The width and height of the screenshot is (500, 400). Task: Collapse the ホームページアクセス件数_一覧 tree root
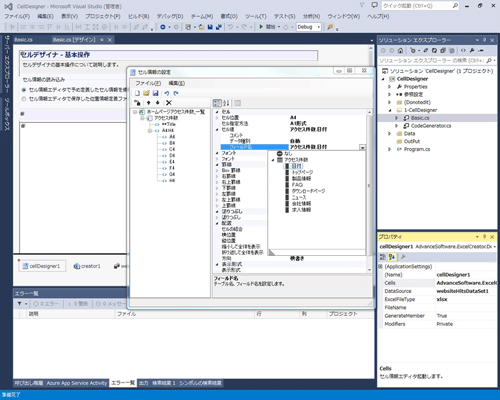[135, 112]
